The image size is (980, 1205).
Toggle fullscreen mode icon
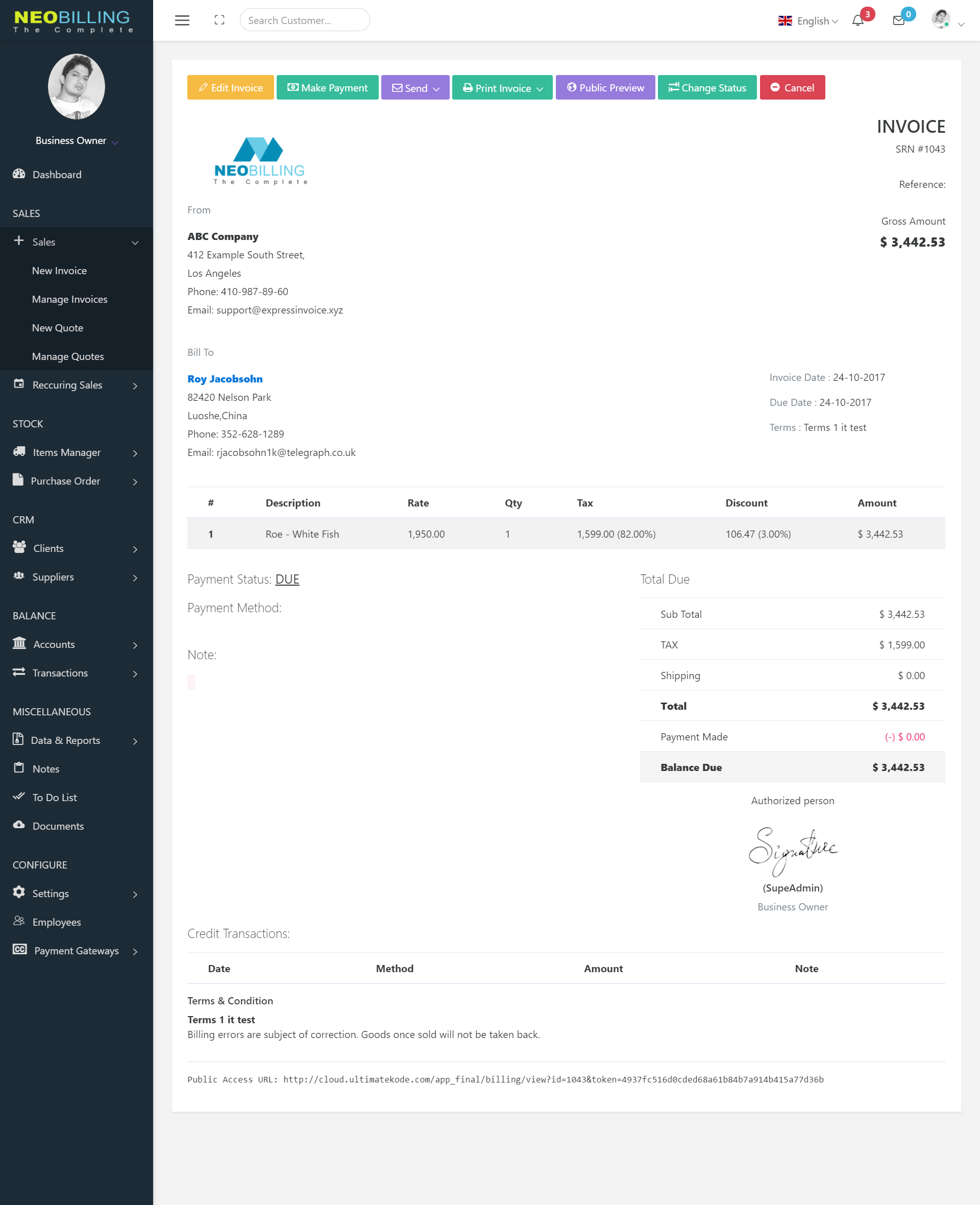[x=219, y=20]
